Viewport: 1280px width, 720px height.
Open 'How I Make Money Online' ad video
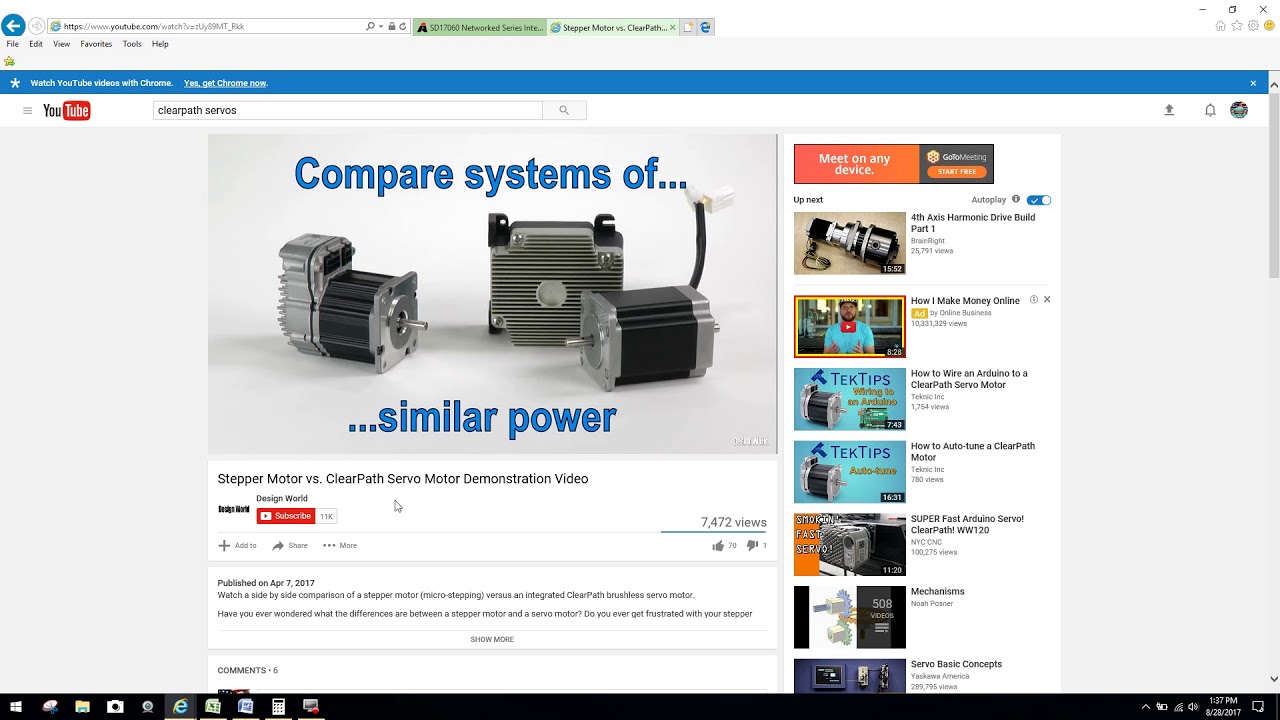coord(850,326)
